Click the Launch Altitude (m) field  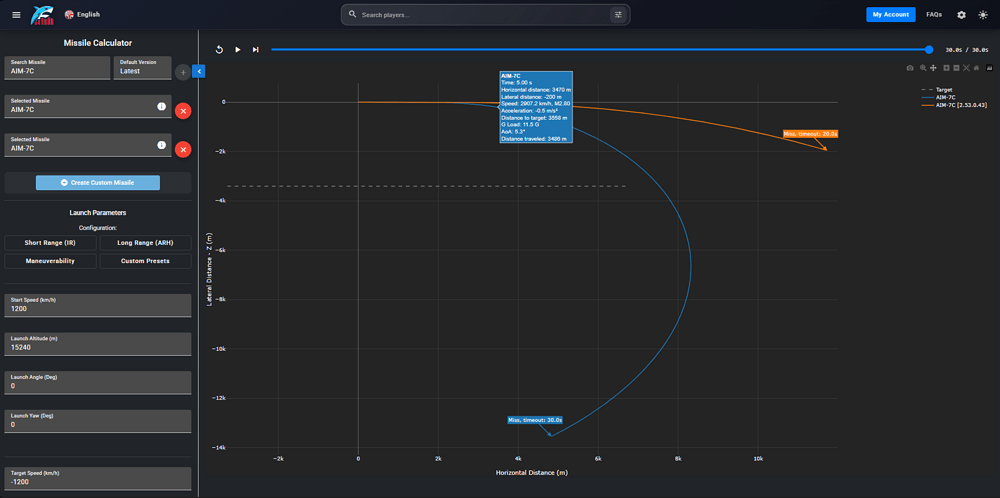click(x=98, y=344)
